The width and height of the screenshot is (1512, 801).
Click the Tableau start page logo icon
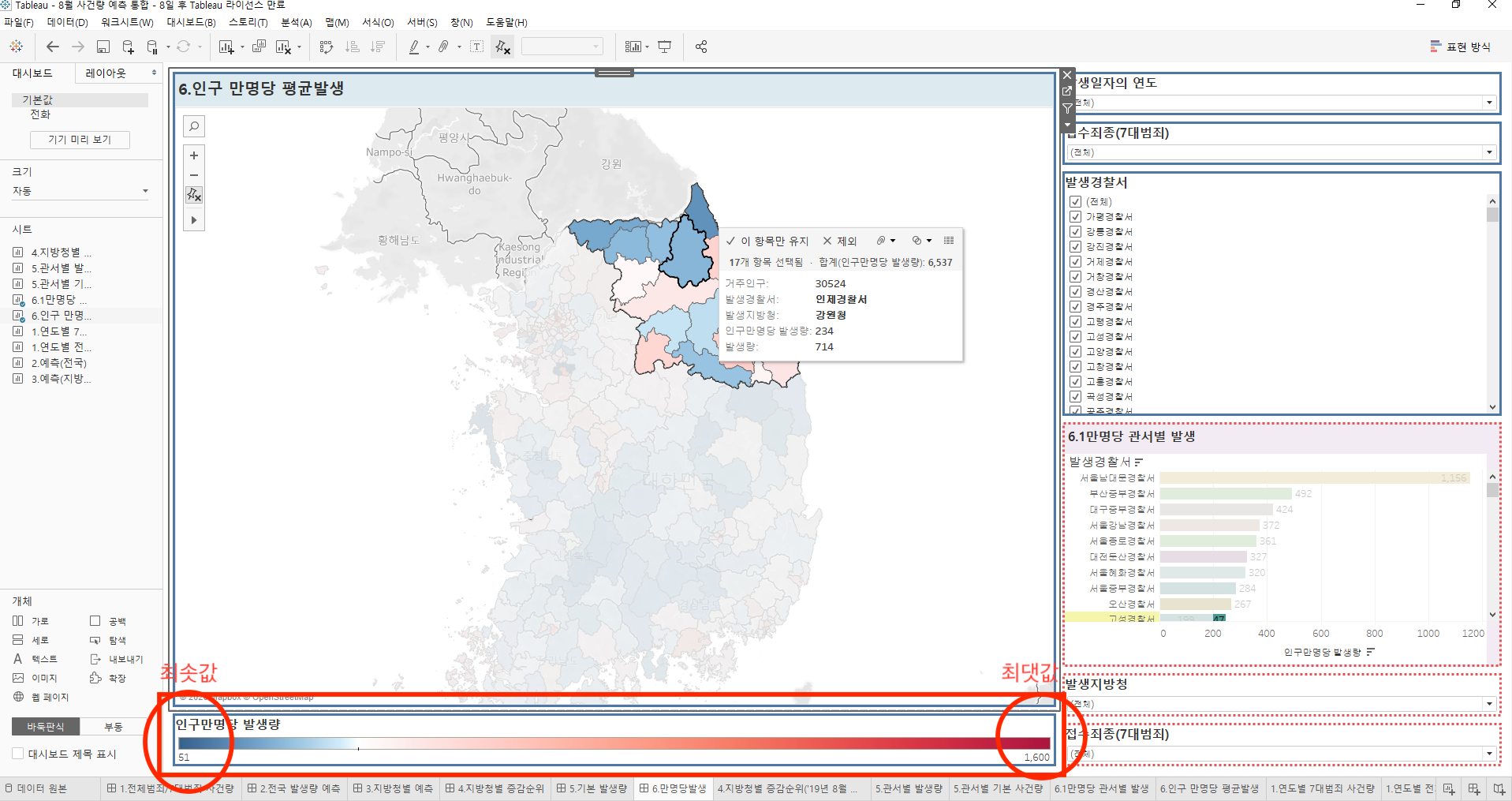17,47
